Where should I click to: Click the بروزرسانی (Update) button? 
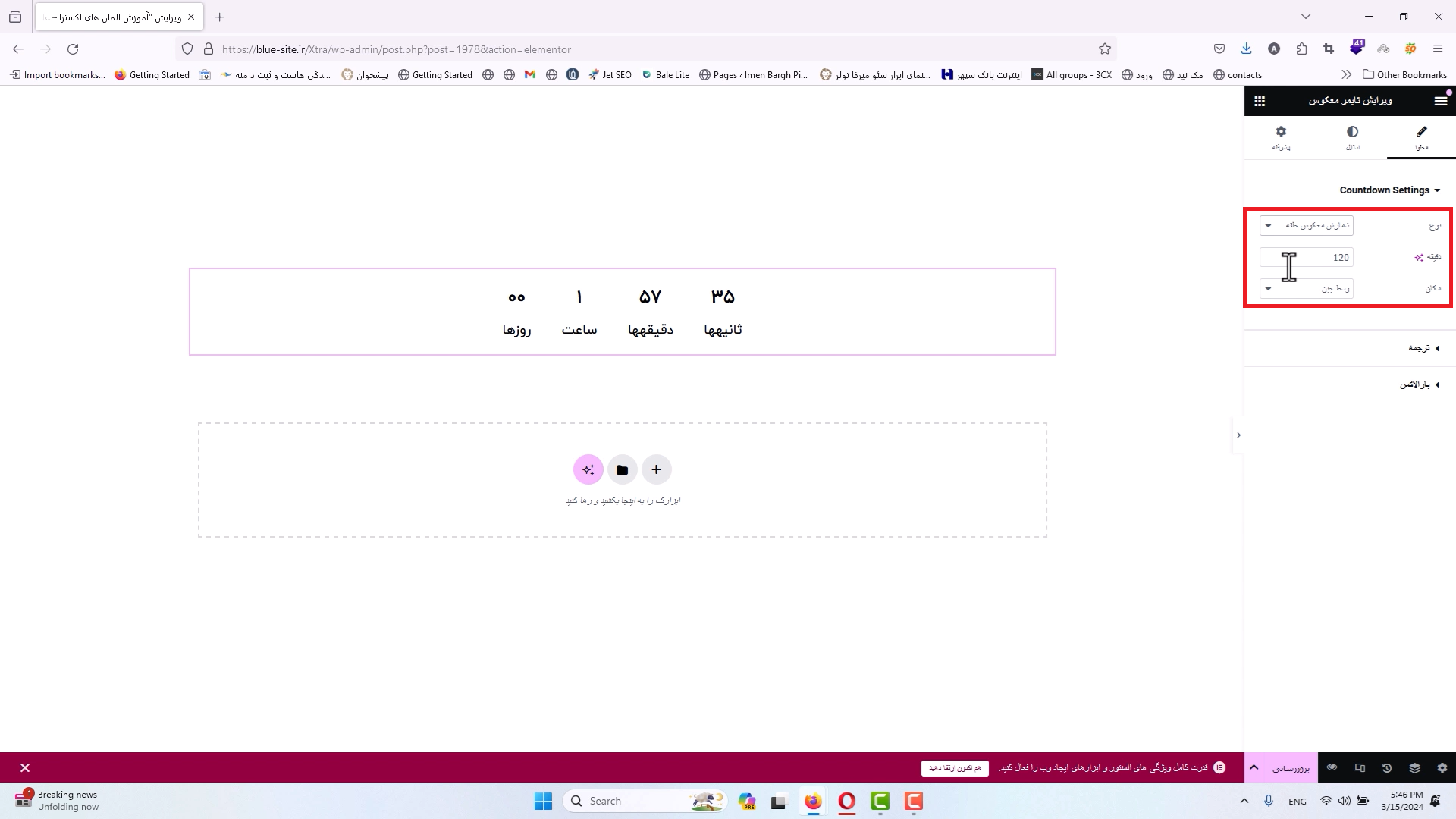click(1291, 768)
